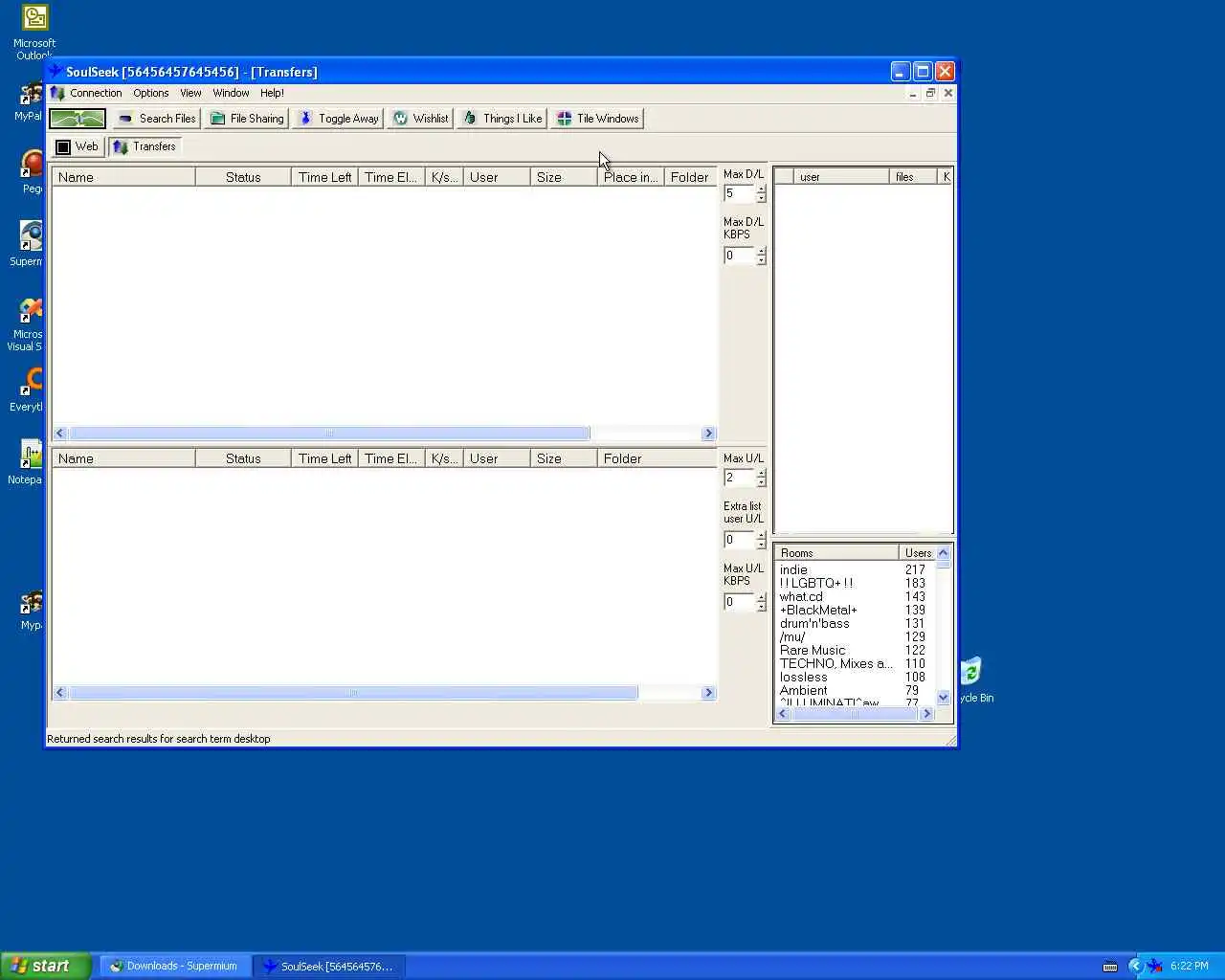1225x980 pixels.
Task: Click the Max D/L input field
Action: tap(739, 193)
